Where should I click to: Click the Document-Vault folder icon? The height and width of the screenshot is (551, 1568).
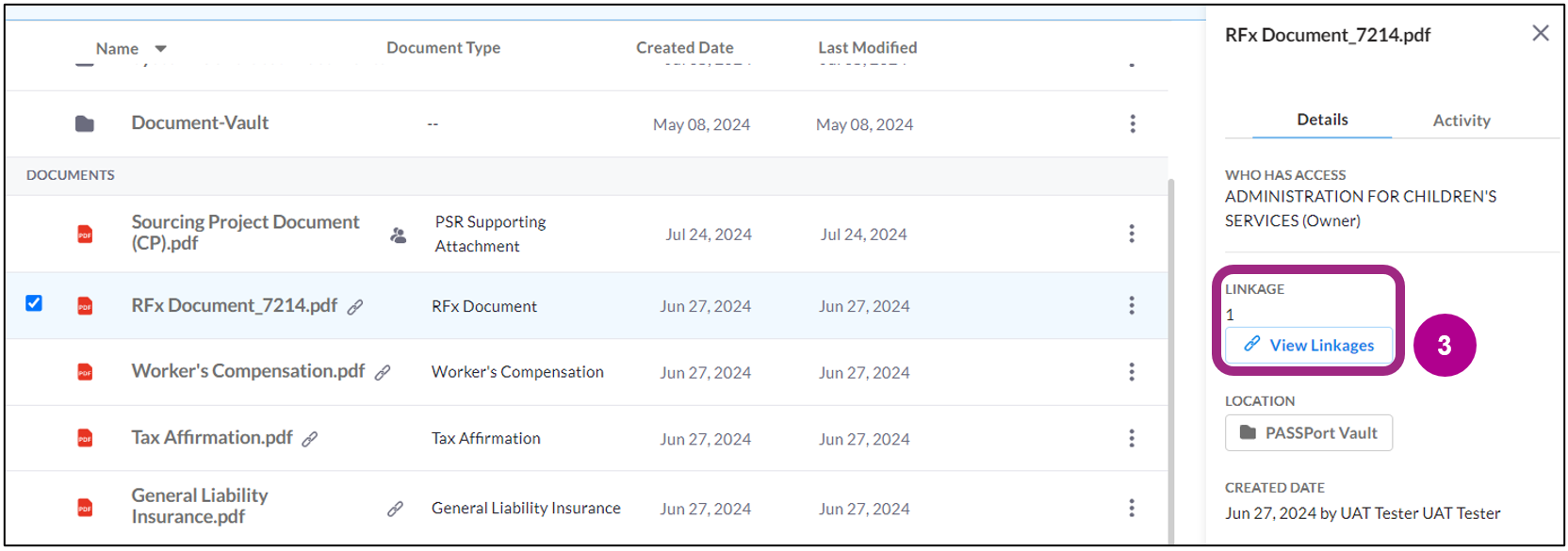pyautogui.click(x=85, y=123)
